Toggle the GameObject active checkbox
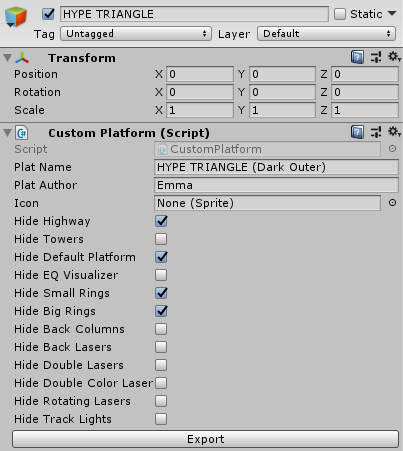Image resolution: width=403 pixels, height=451 pixels. point(48,14)
